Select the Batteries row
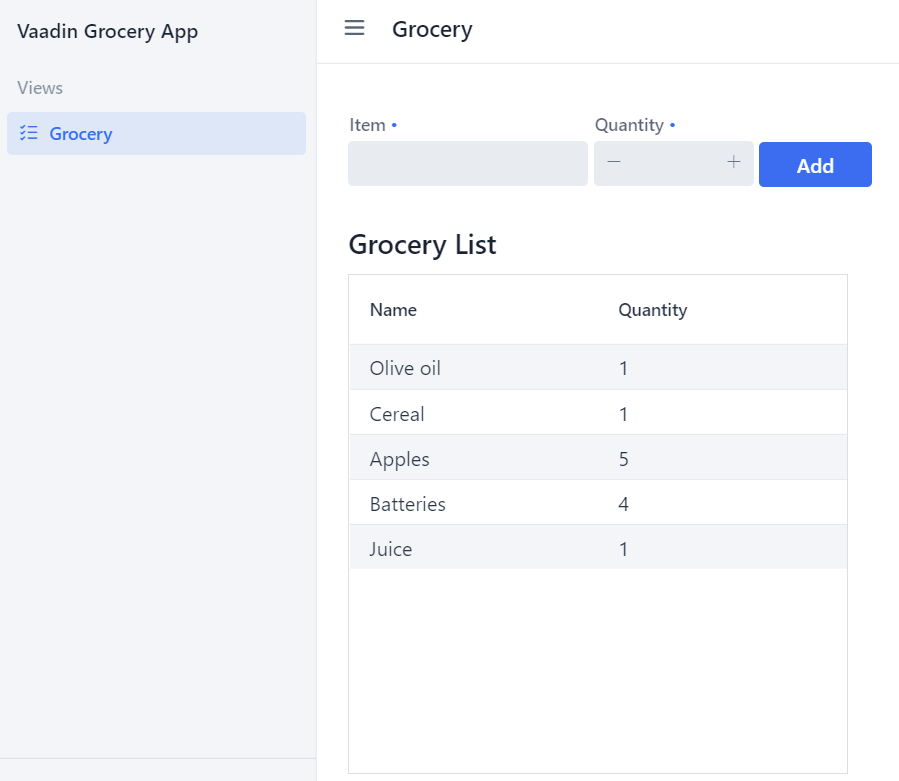The width and height of the screenshot is (899, 781). click(407, 504)
